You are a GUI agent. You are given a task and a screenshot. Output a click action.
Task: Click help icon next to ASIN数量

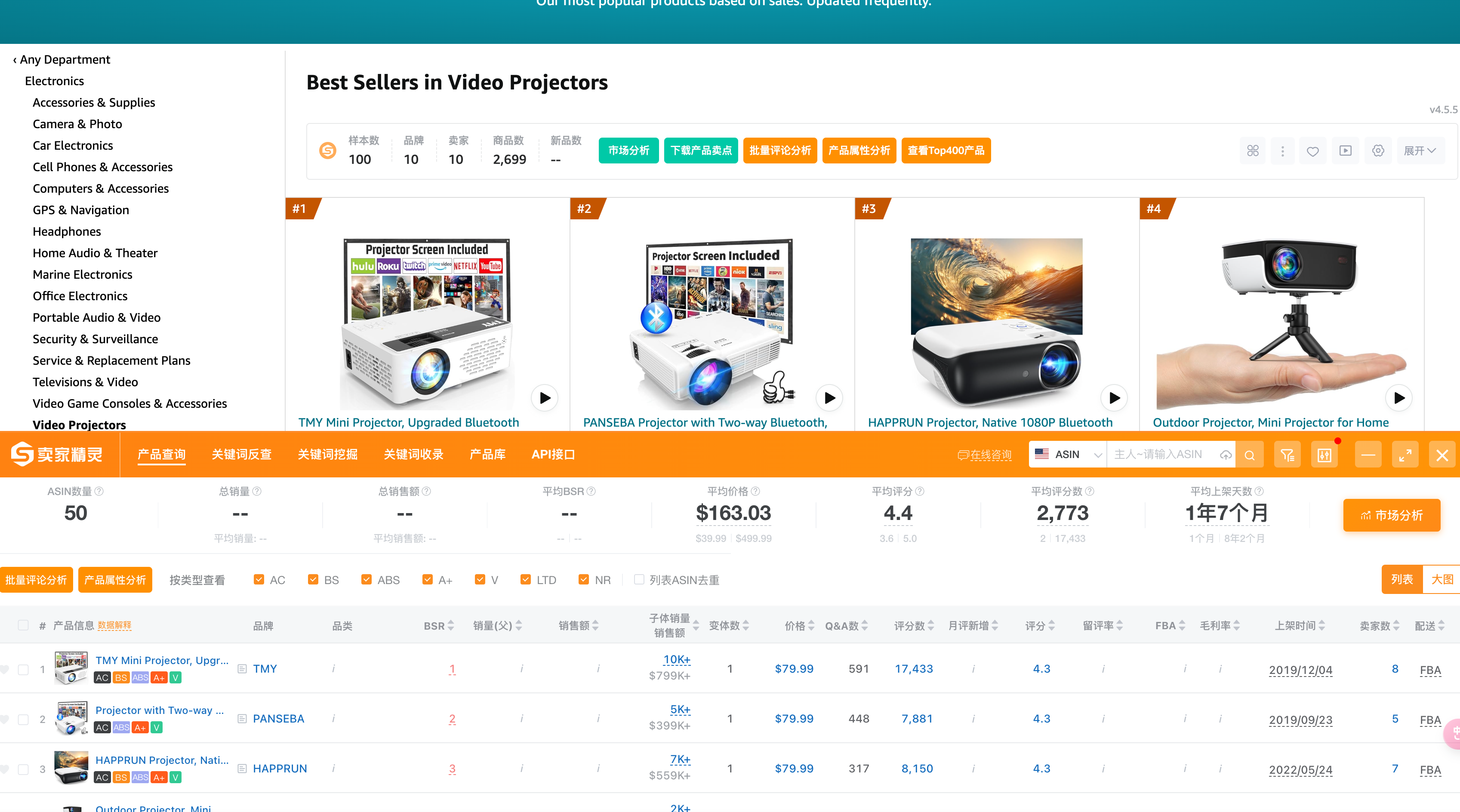click(x=99, y=491)
